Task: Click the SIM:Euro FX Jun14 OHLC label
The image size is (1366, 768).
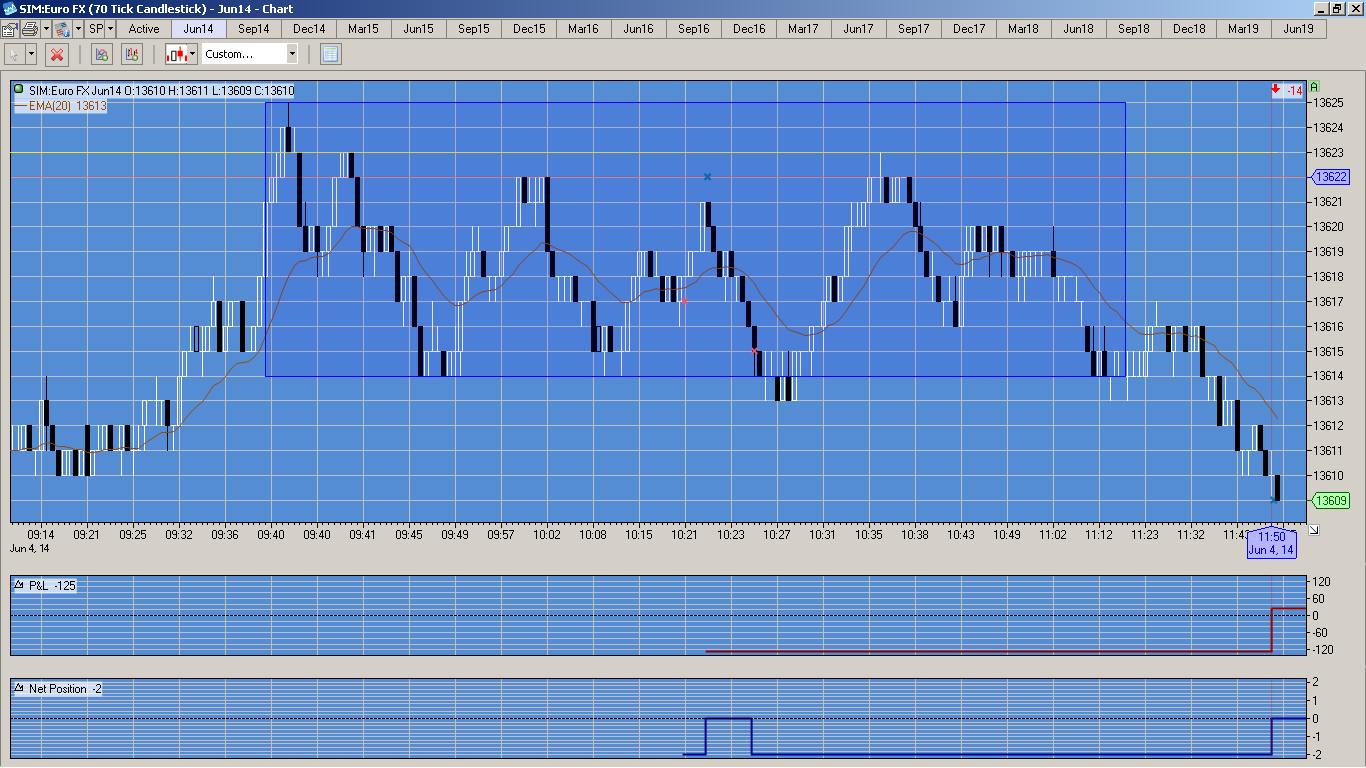Action: coord(160,91)
